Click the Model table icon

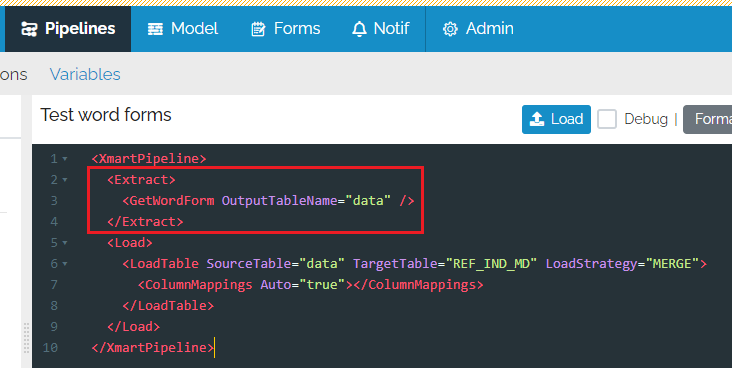[x=155, y=29]
